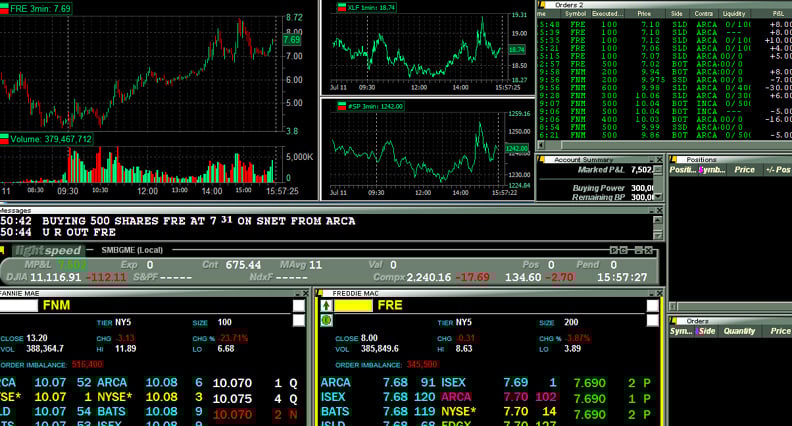The image size is (792, 426).
Task: Click the left arrow of the Orders 2 horizontal scrollbar
Action: pyautogui.click(x=541, y=145)
